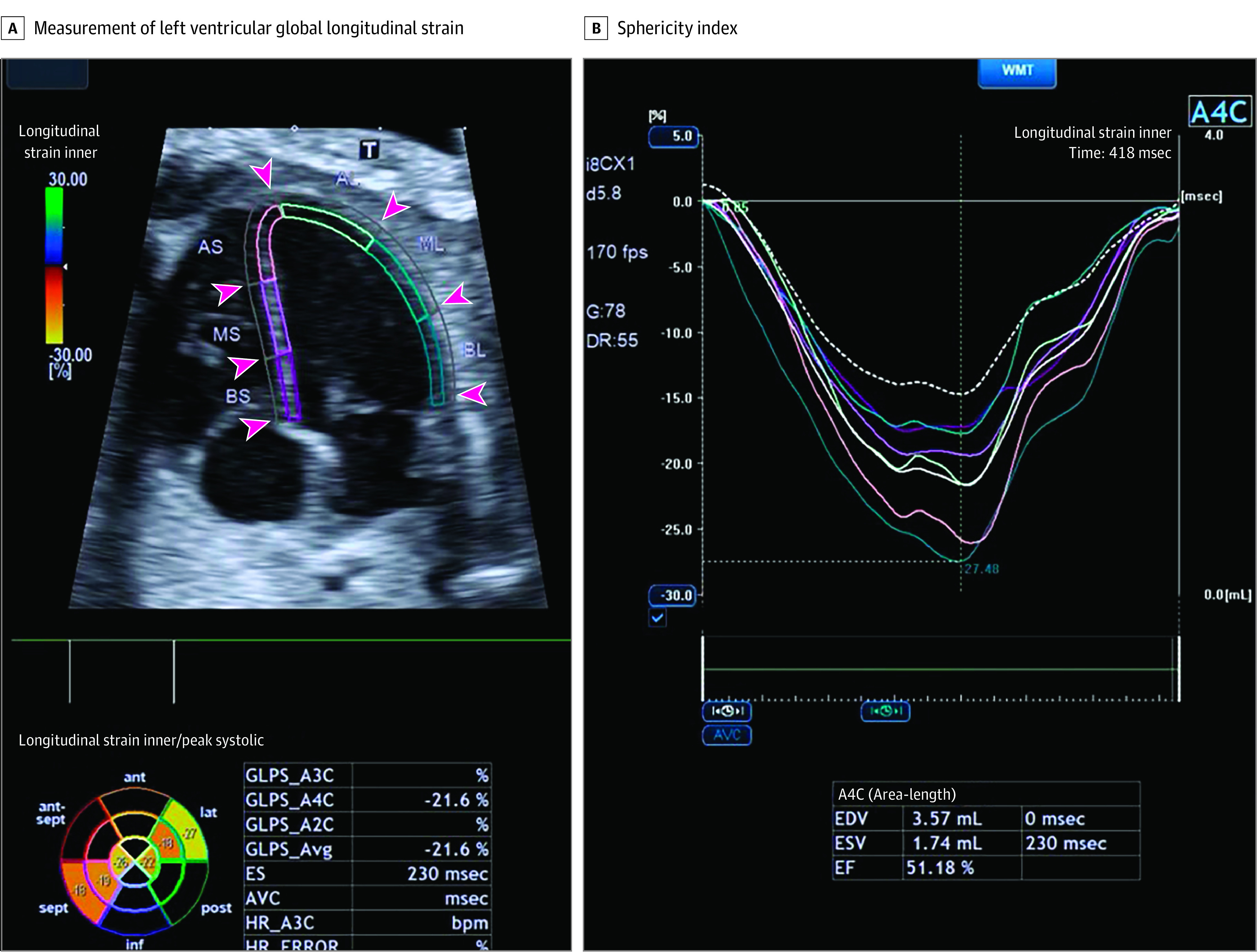
Task: Click the i8CX1 probe label
Action: click(x=610, y=164)
